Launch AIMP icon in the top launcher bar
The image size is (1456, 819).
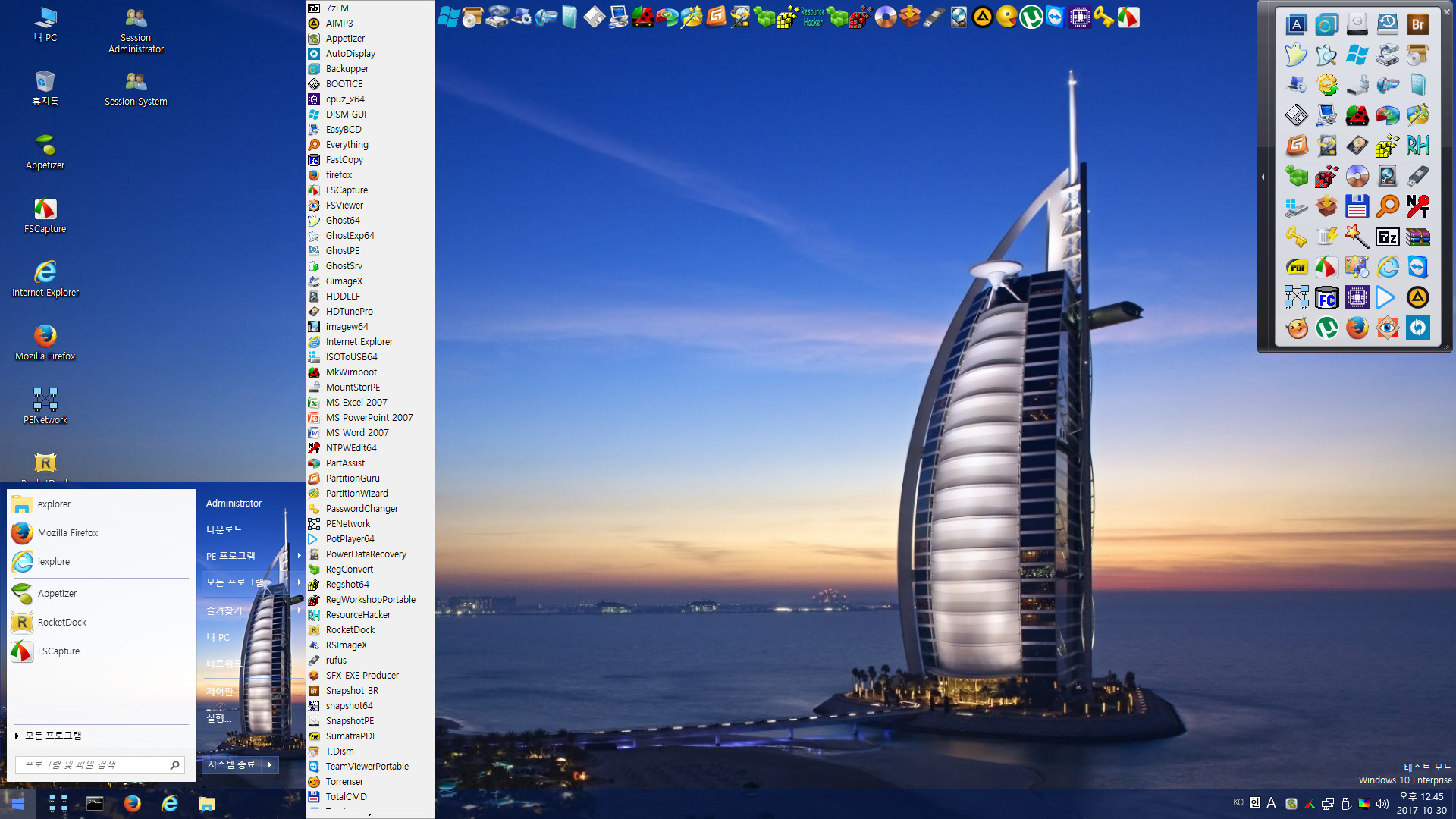pos(983,17)
